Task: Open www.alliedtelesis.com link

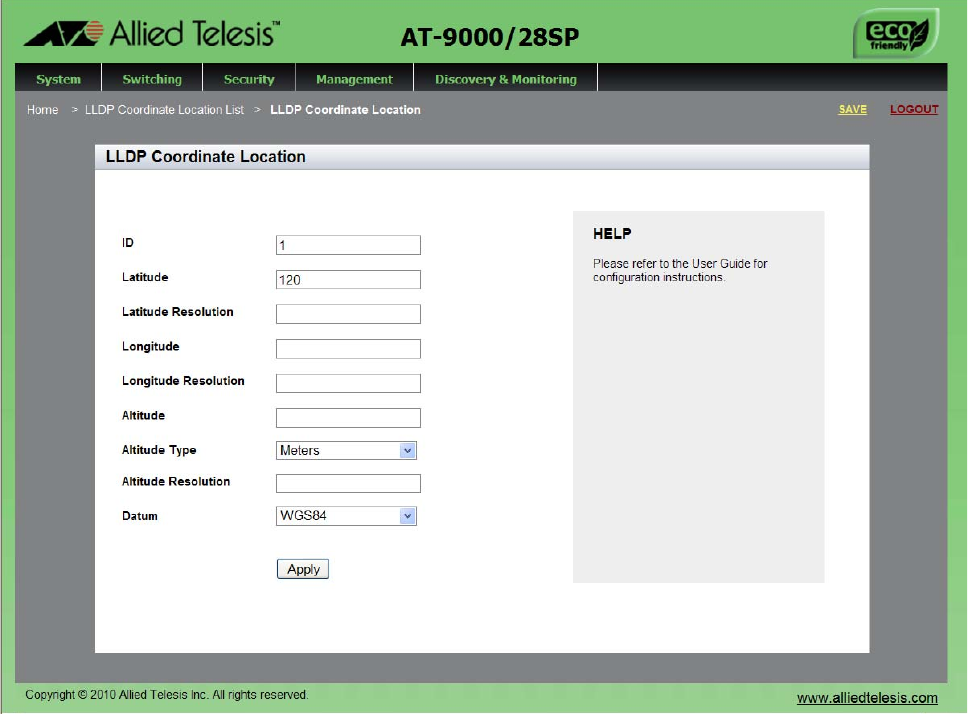Action: click(867, 698)
